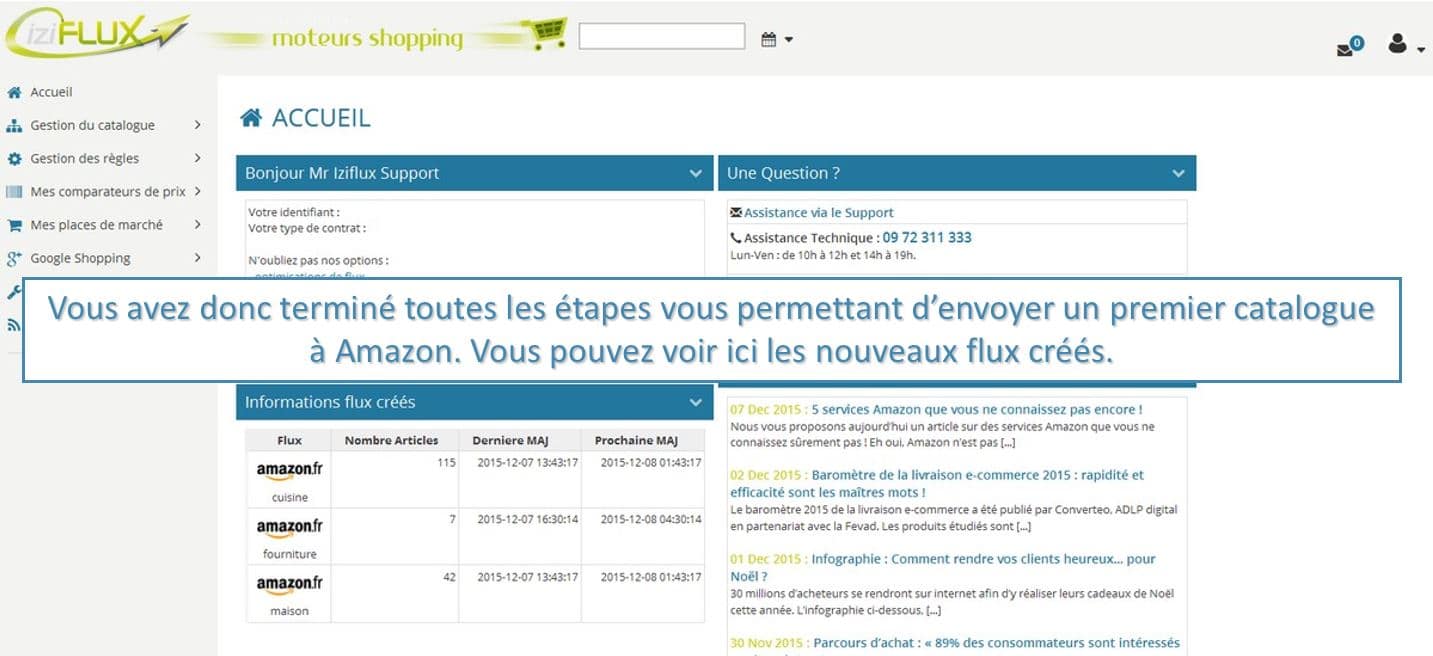This screenshot has width=1433, height=656.
Task: Click the Mes comparateurs de prix barcode icon
Action: 14,191
